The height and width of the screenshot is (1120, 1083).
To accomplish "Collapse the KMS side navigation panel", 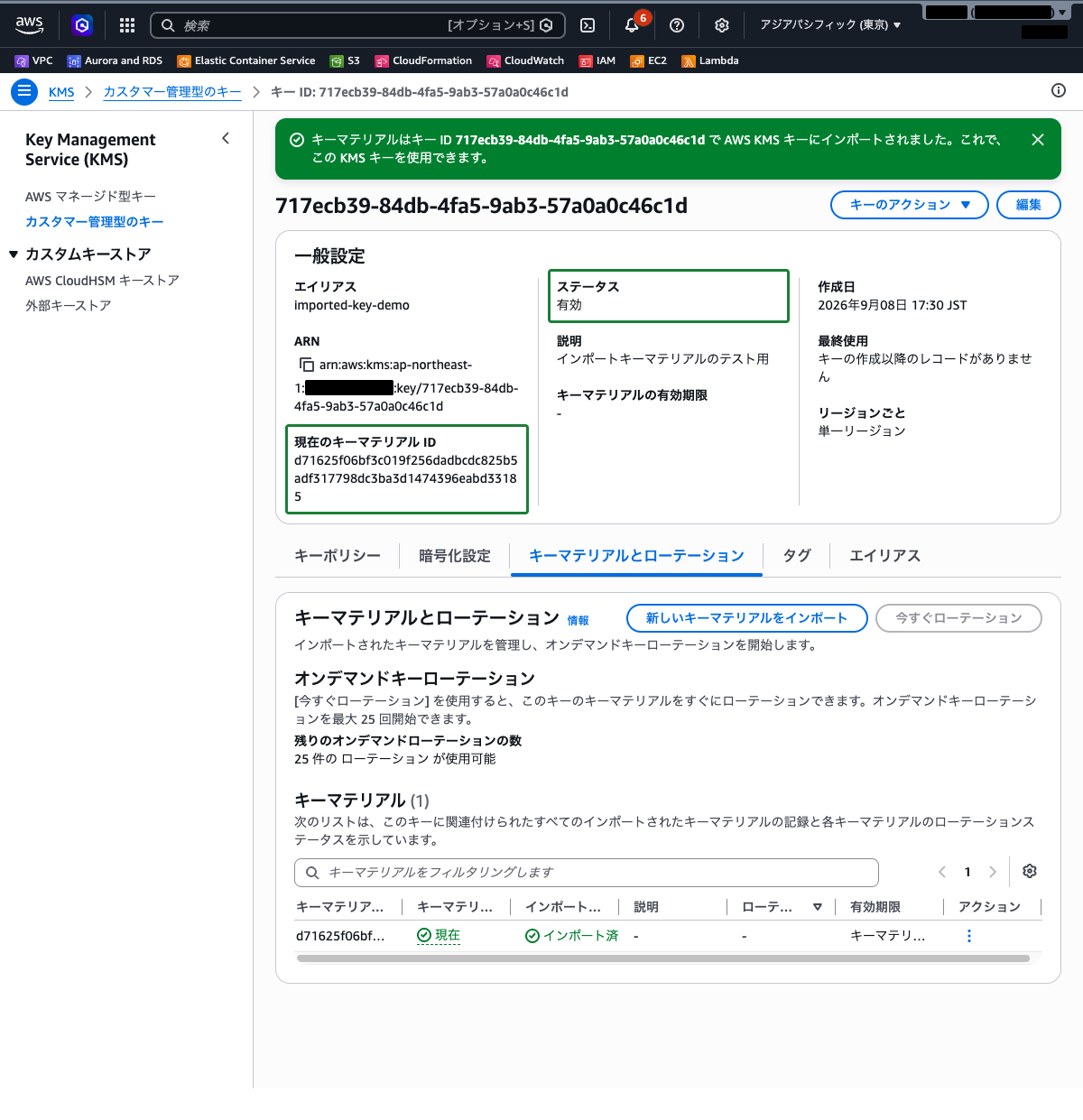I will tap(226, 138).
